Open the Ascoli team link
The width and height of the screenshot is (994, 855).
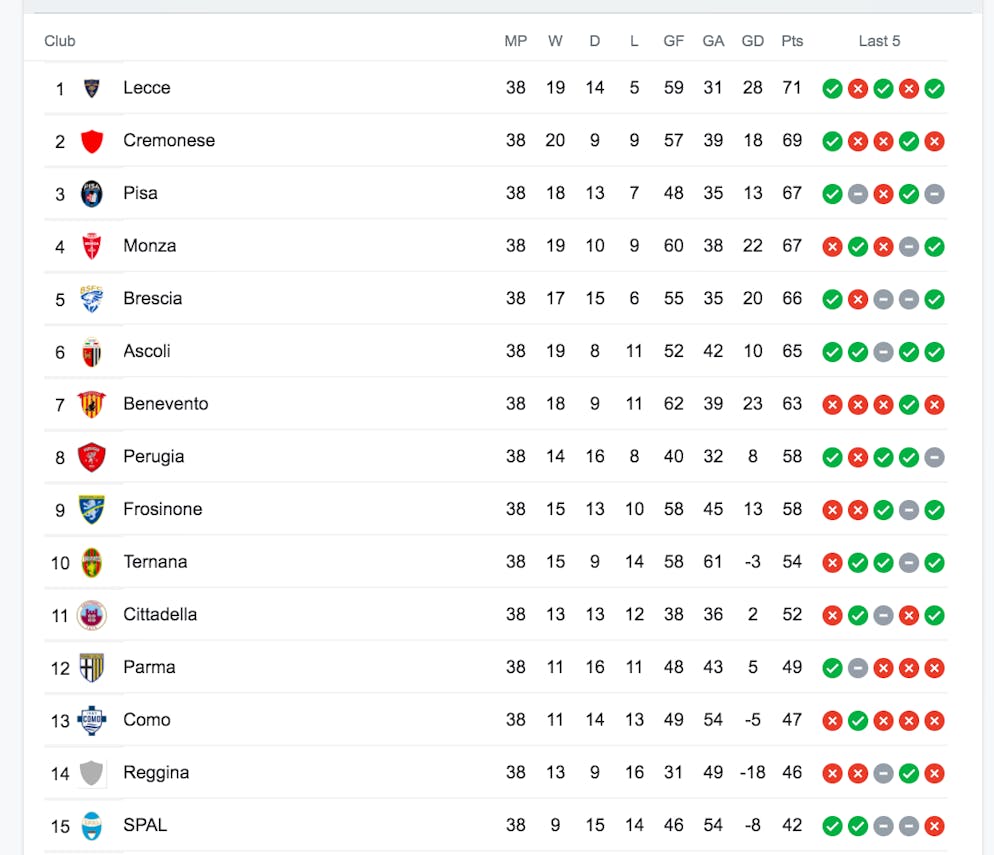pyautogui.click(x=147, y=351)
